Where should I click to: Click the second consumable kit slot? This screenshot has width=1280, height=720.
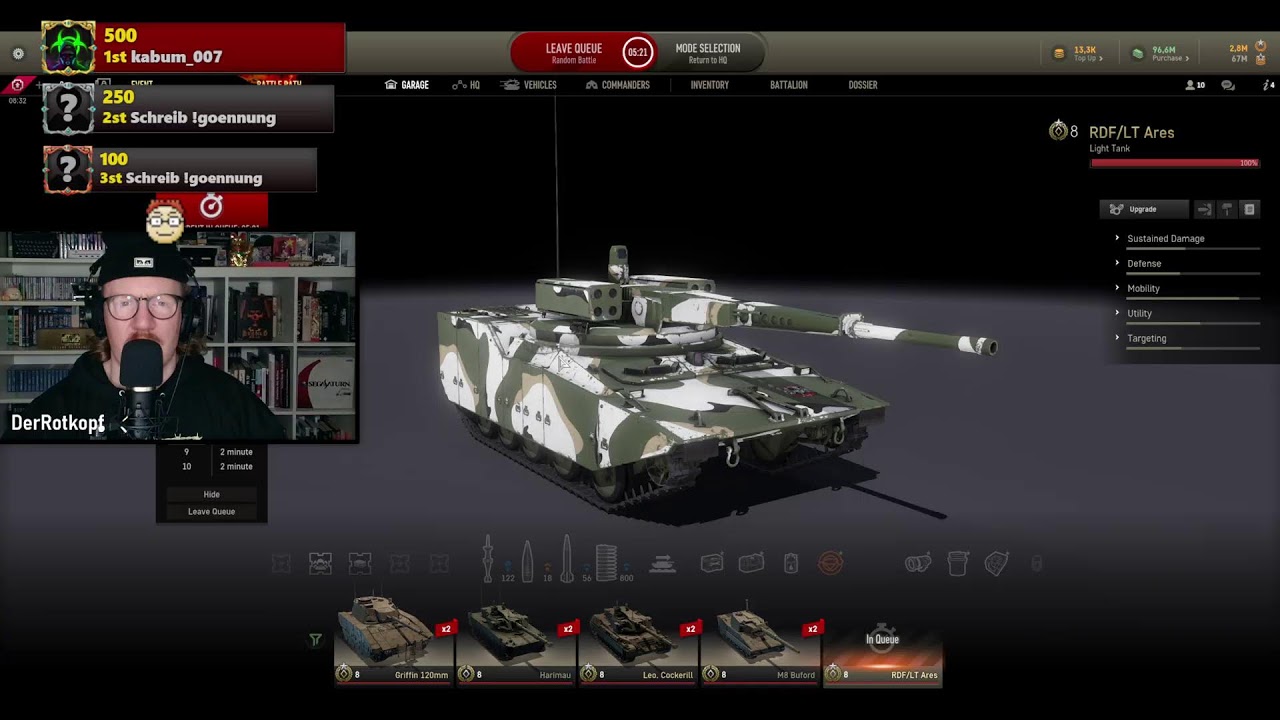click(751, 564)
